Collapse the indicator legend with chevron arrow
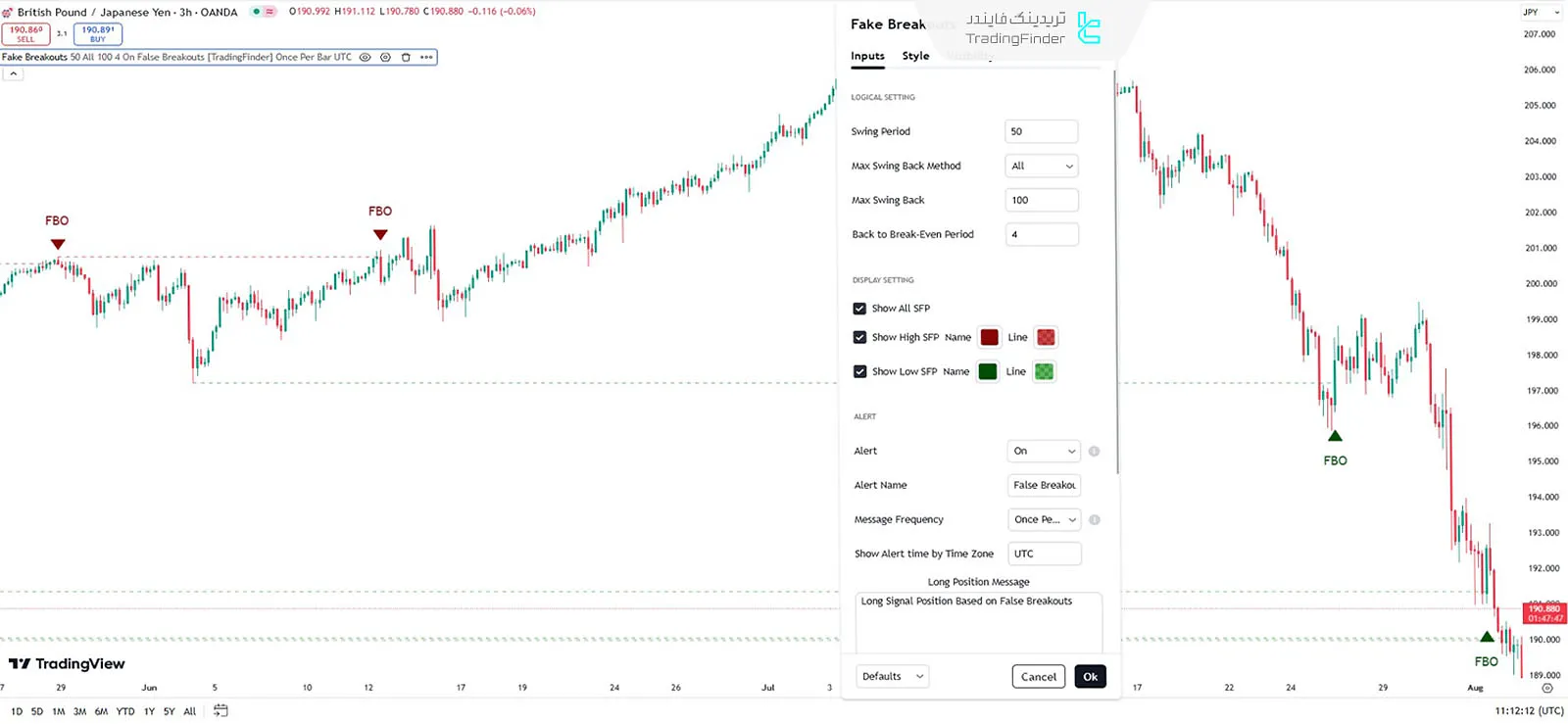This screenshot has width=1568, height=724. pos(13,74)
